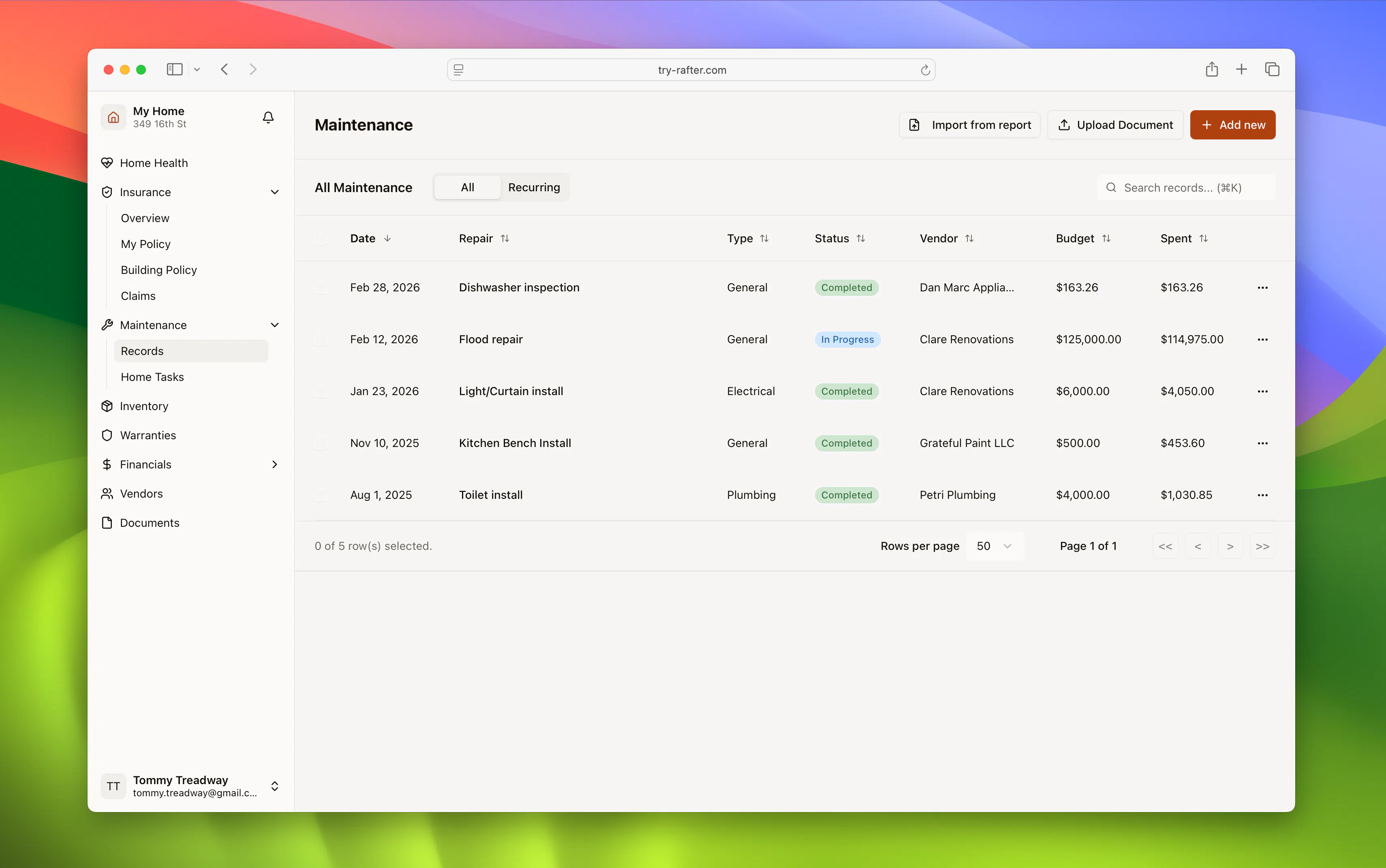The image size is (1386, 868).
Task: Click the try-rafter.com address bar
Action: tap(691, 70)
